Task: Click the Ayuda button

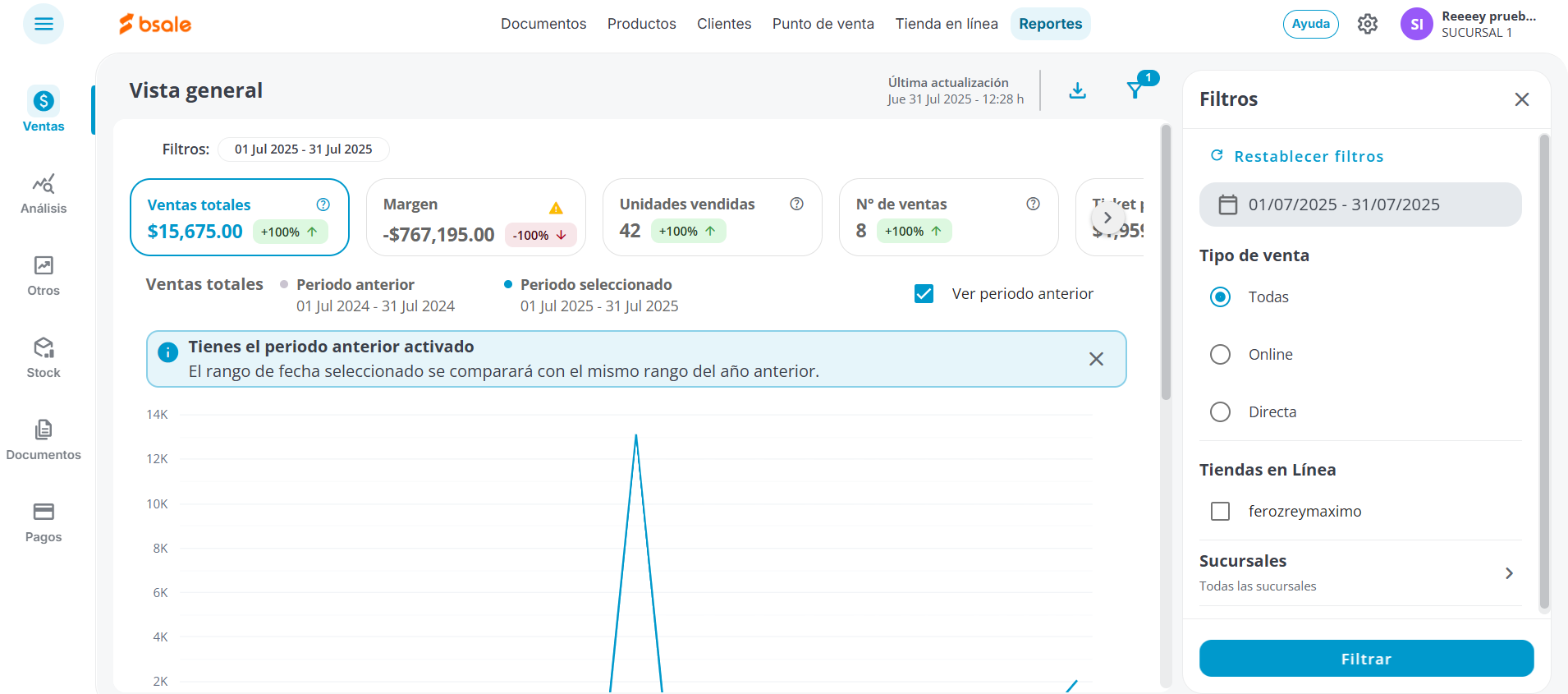Action: tap(1311, 24)
